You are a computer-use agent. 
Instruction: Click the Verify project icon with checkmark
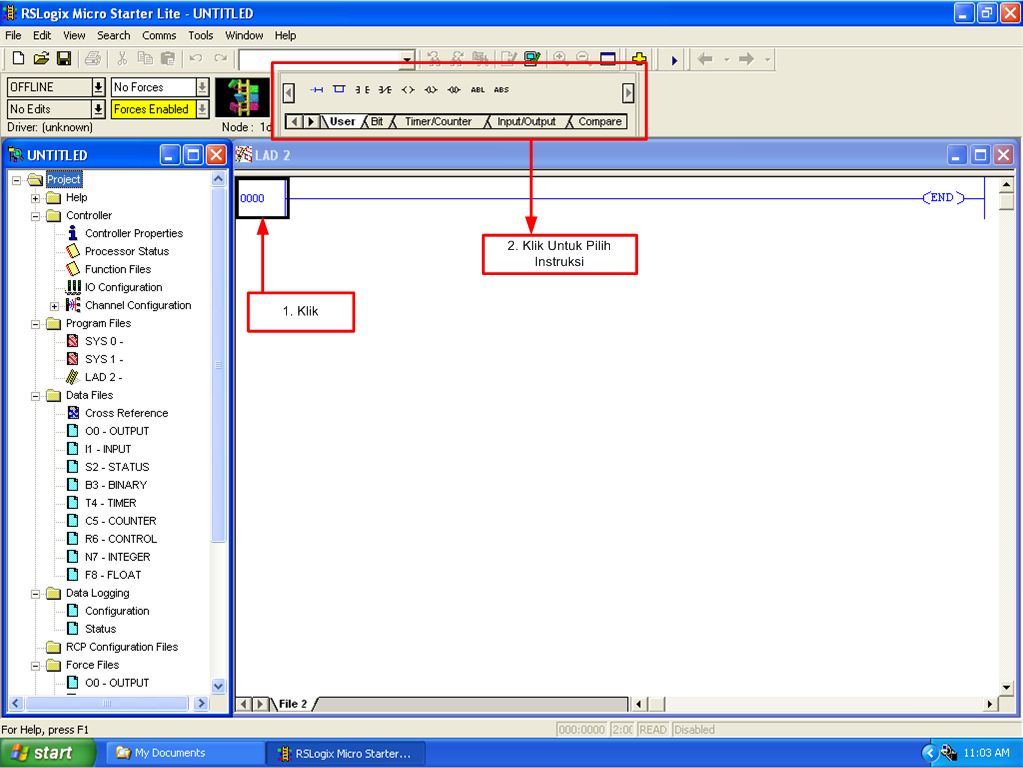(532, 59)
